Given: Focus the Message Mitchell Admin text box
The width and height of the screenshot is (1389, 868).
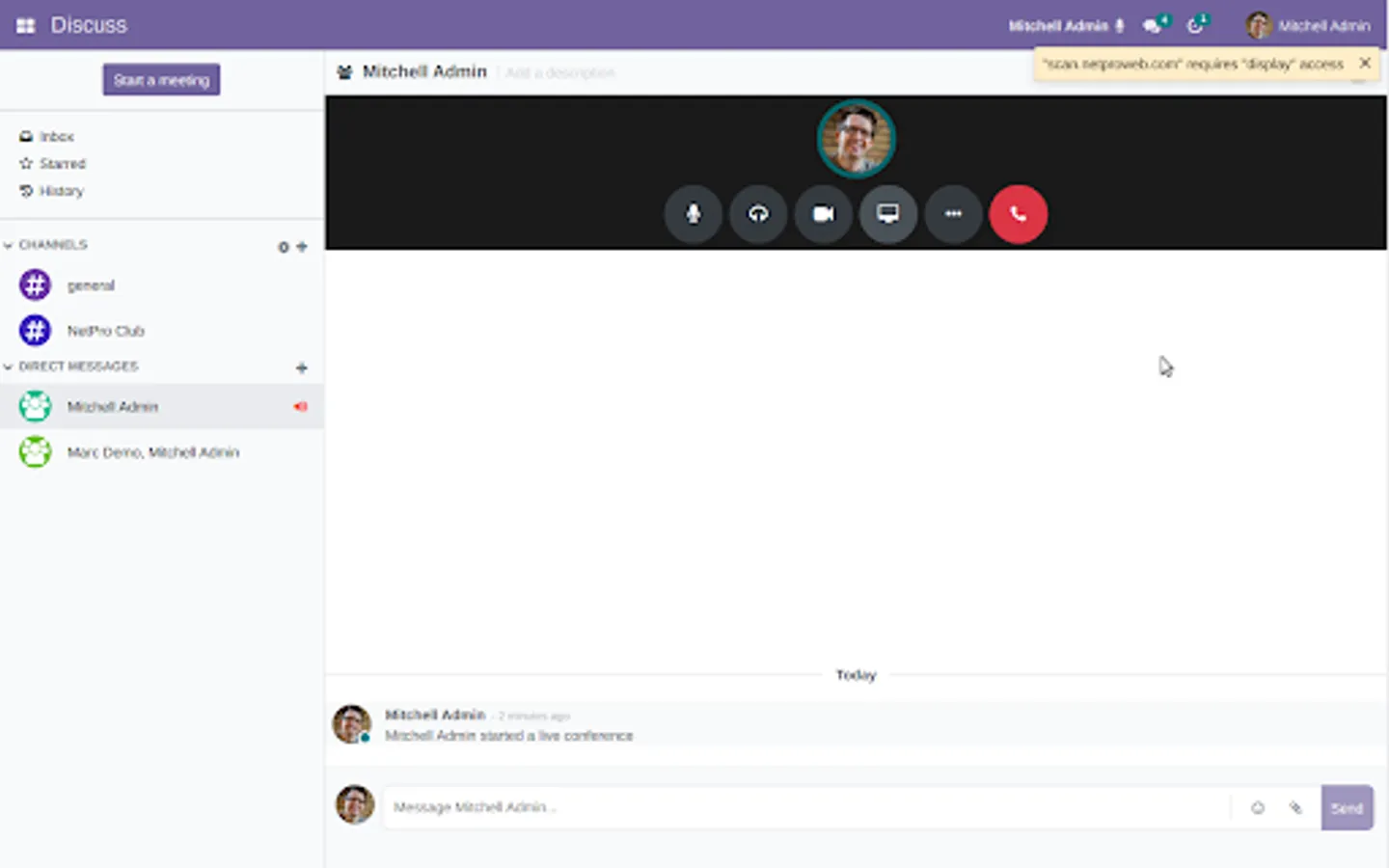Looking at the screenshot, I should point(806,808).
